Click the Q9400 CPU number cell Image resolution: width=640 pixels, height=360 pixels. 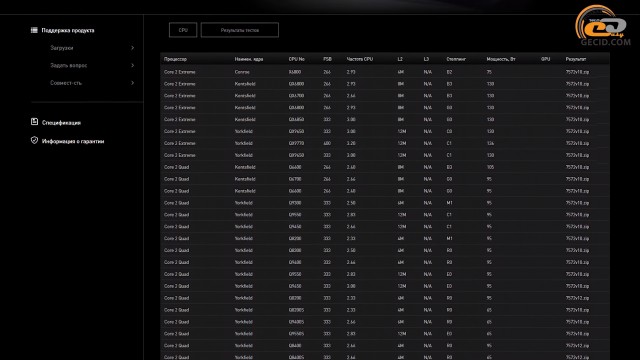click(295, 262)
